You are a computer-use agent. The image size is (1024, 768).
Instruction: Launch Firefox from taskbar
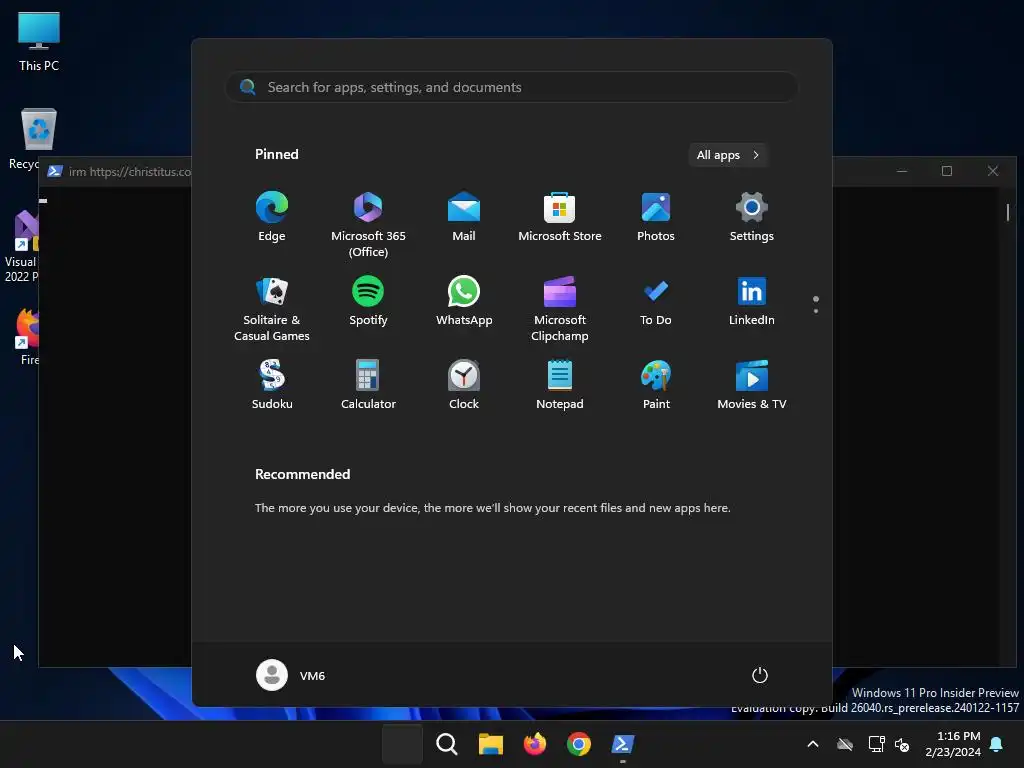tap(535, 744)
